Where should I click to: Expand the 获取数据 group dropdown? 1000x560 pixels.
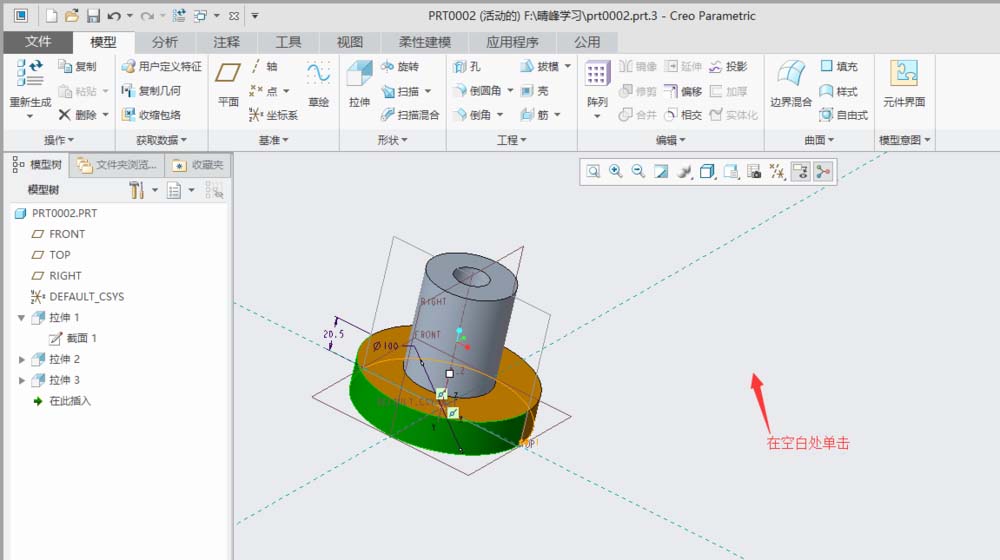click(161, 140)
